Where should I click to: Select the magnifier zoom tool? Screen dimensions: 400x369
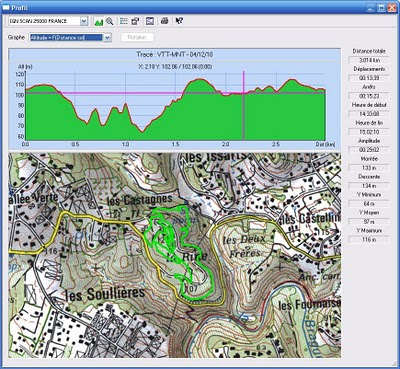point(109,21)
